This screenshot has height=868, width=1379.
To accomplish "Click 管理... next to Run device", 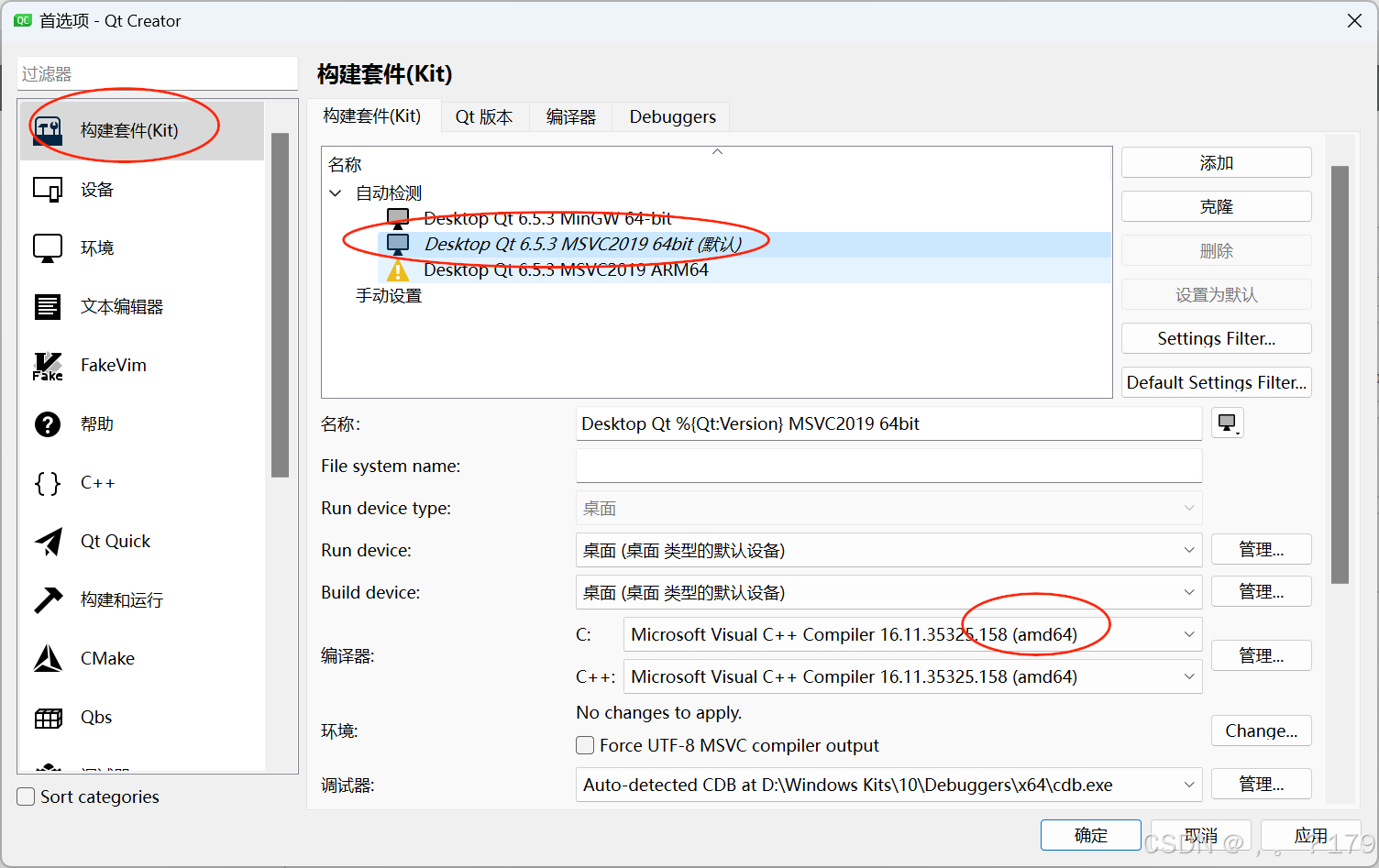I will click(x=1261, y=550).
